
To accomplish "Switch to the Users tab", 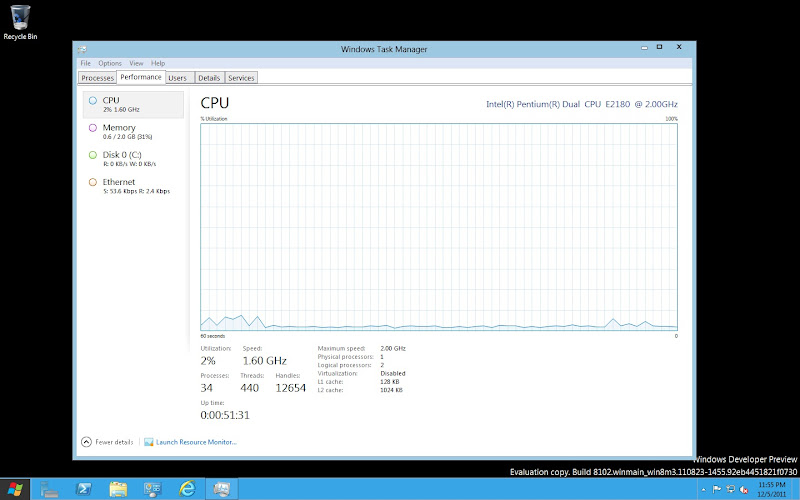I will 178,78.
